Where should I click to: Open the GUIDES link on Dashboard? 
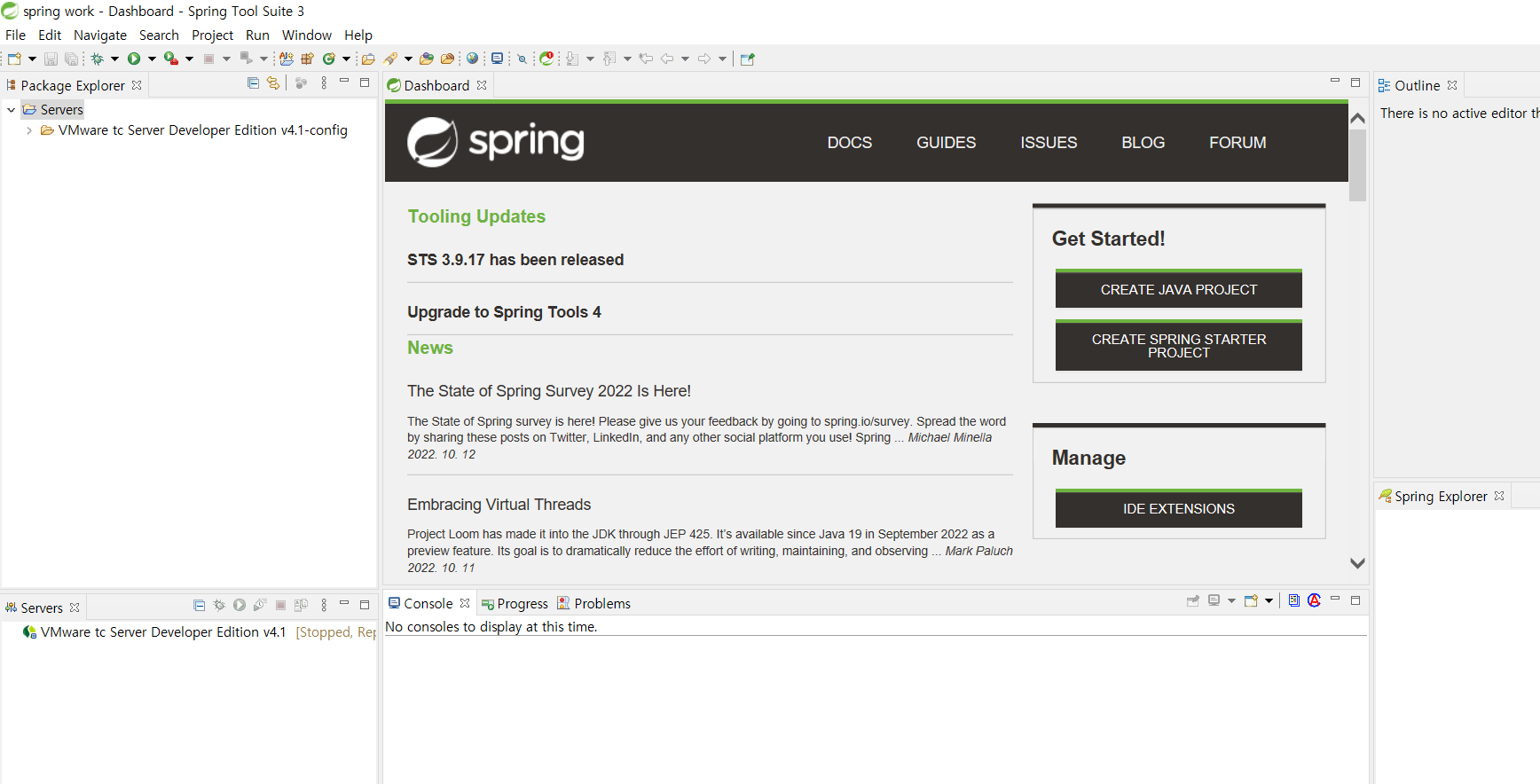pos(947,143)
